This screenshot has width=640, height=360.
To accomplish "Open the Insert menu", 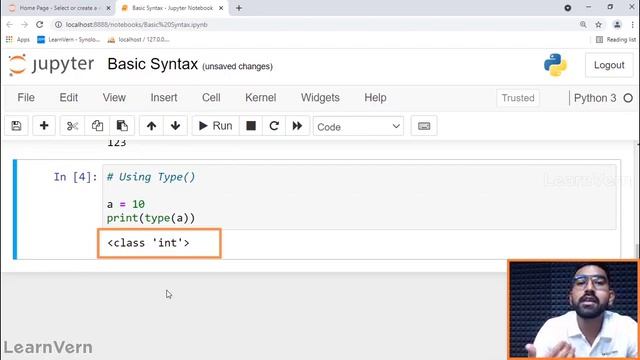I will [x=164, y=98].
